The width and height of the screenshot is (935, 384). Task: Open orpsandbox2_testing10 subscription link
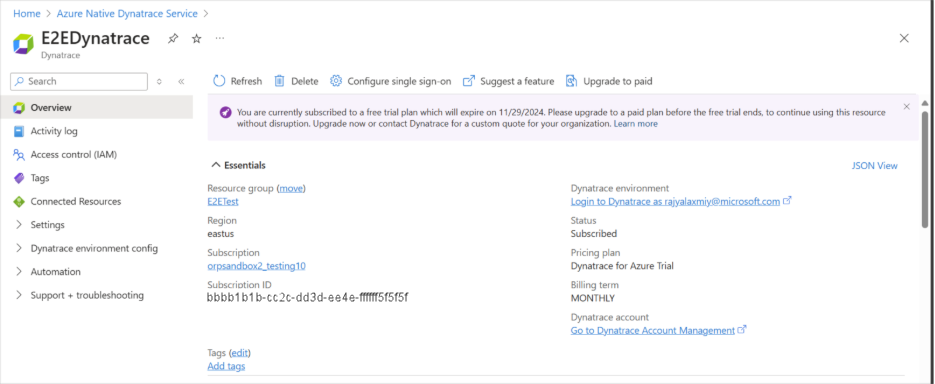[x=256, y=266]
